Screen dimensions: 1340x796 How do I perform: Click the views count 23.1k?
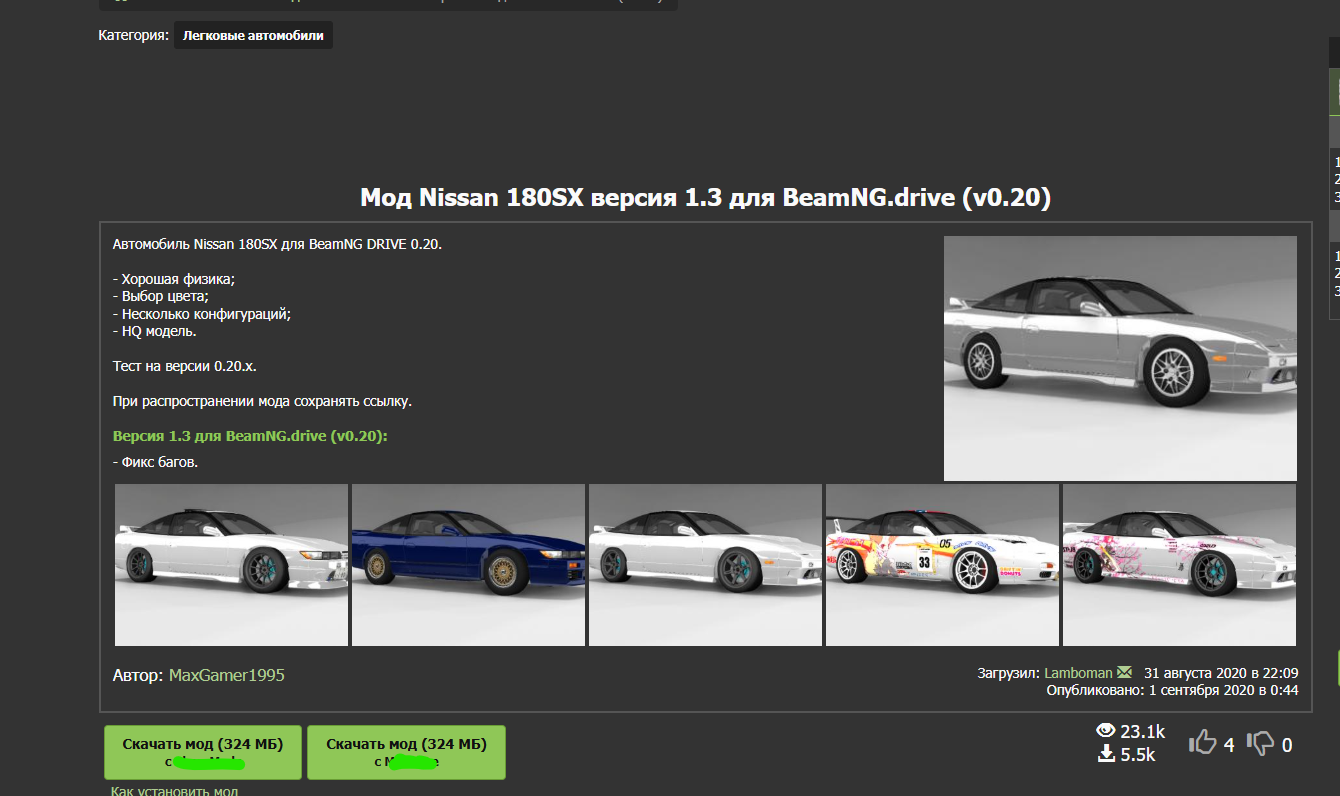(x=1143, y=731)
